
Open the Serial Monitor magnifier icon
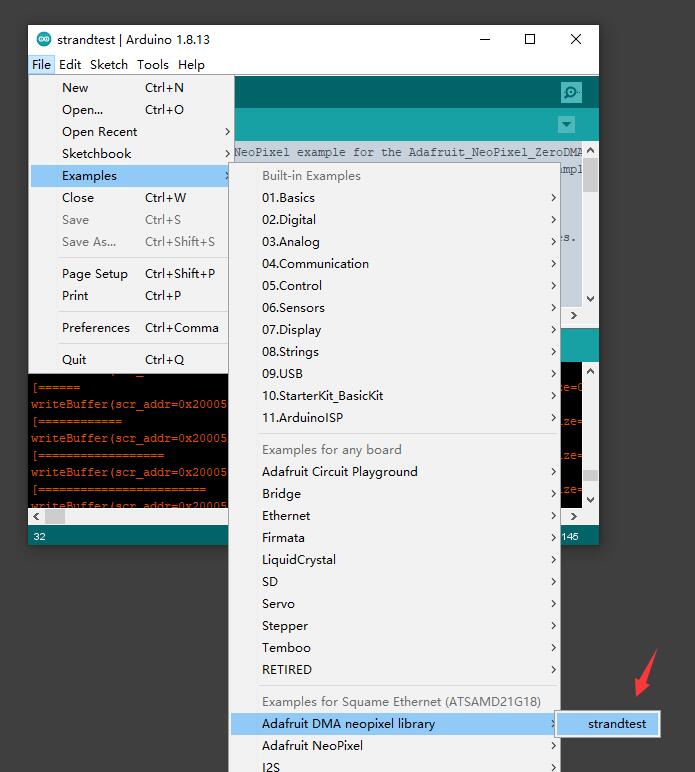pyautogui.click(x=571, y=93)
